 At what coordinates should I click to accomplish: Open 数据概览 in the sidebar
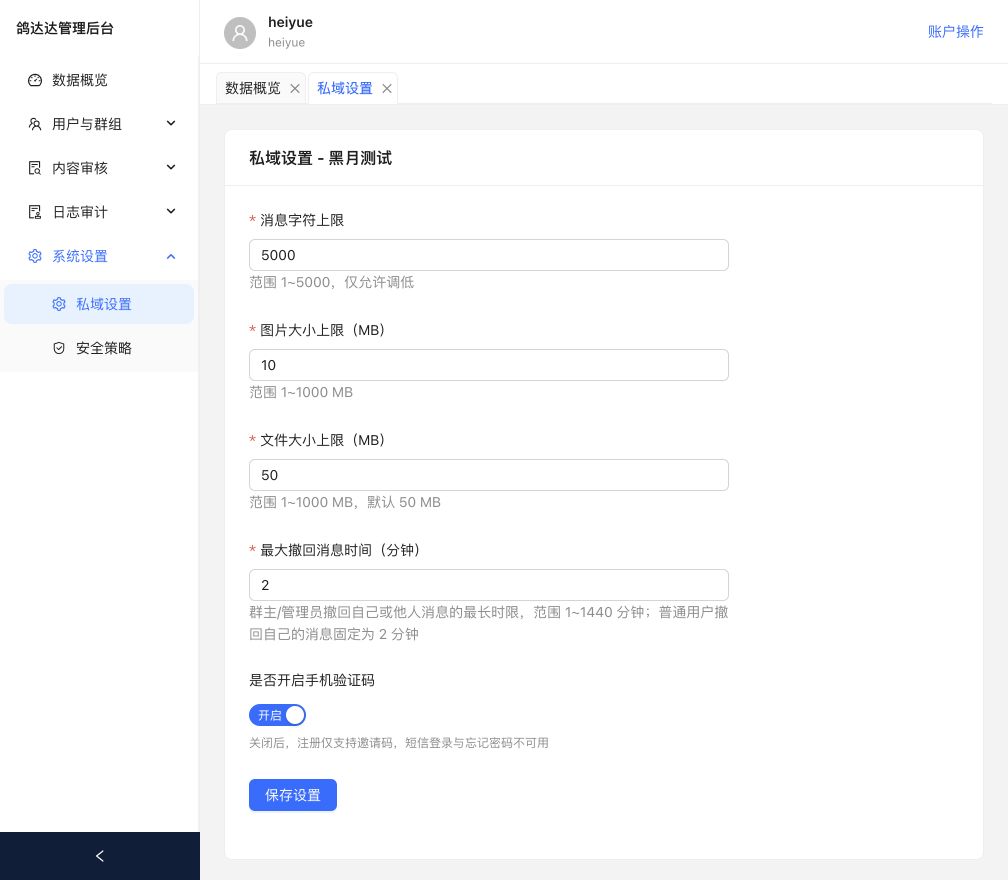click(100, 80)
